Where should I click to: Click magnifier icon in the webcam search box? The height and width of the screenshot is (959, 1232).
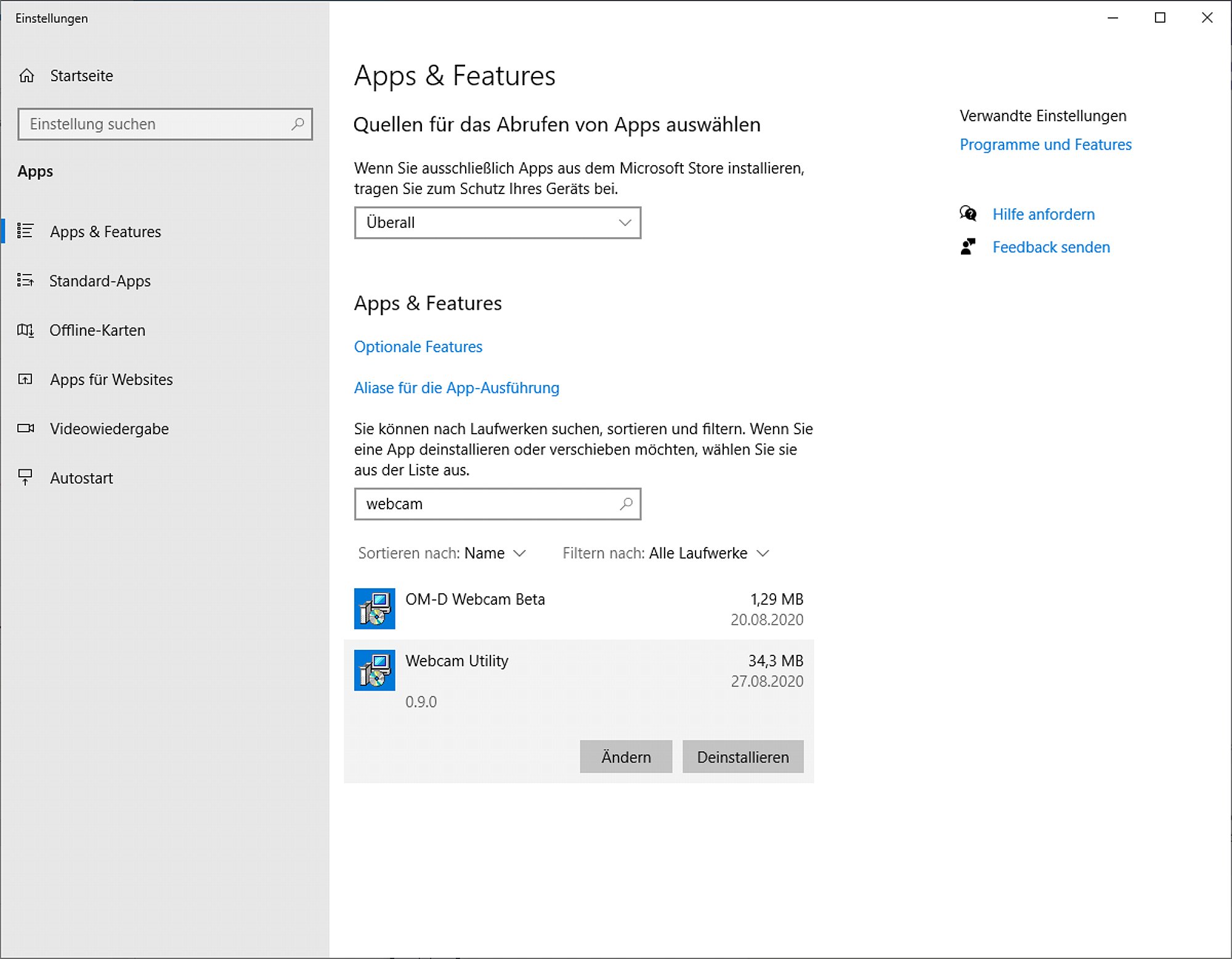pyautogui.click(x=626, y=504)
